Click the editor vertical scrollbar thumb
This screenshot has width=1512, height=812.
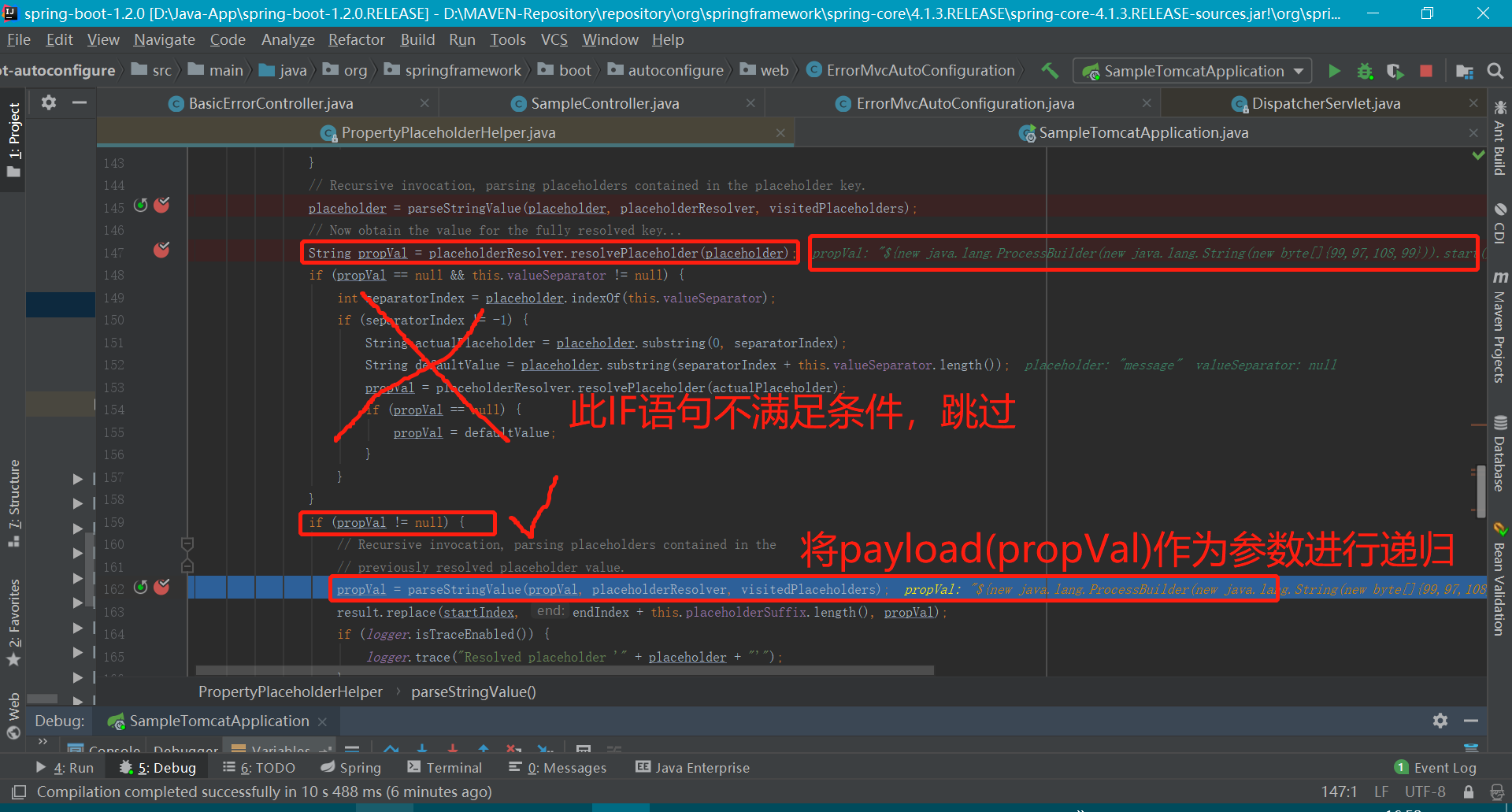[1481, 490]
